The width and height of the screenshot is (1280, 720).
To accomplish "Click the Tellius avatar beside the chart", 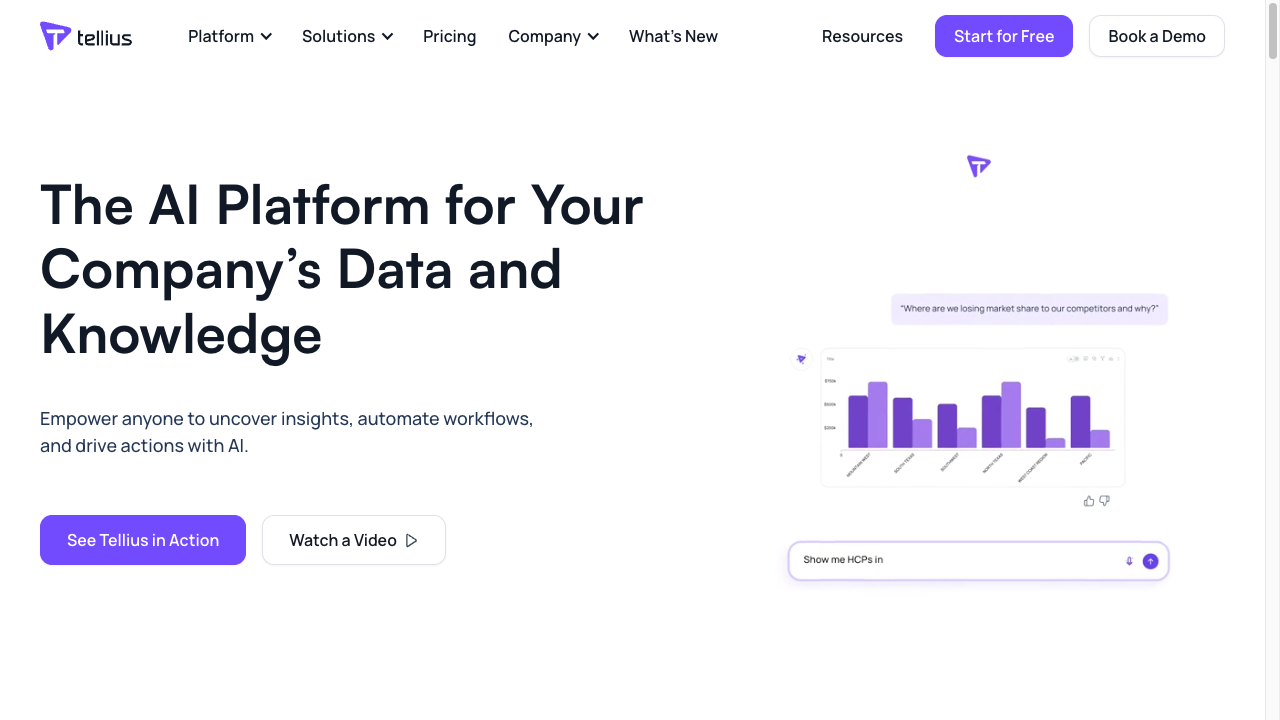I will (x=801, y=359).
